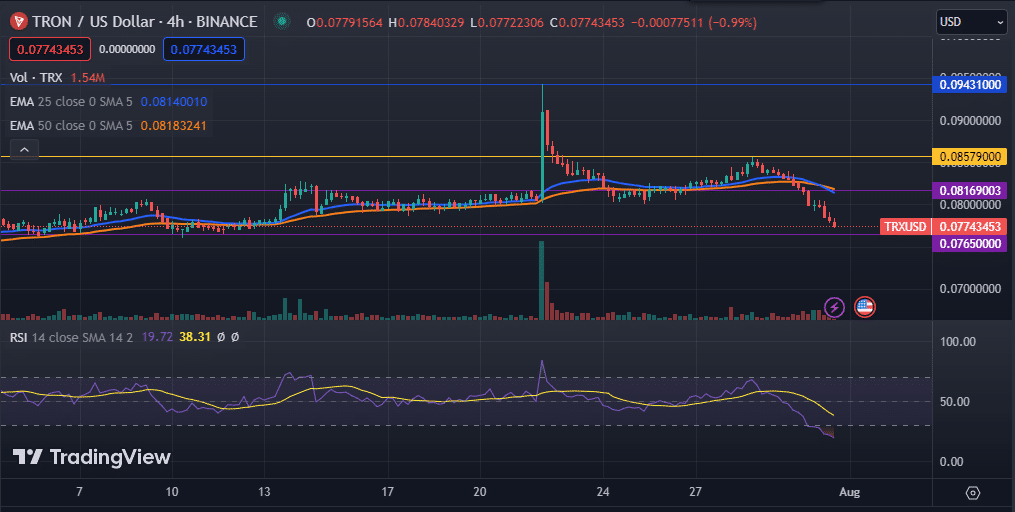This screenshot has height=512, width=1015.
Task: Click the 0.07000000 price axis tick
Action: (970, 288)
